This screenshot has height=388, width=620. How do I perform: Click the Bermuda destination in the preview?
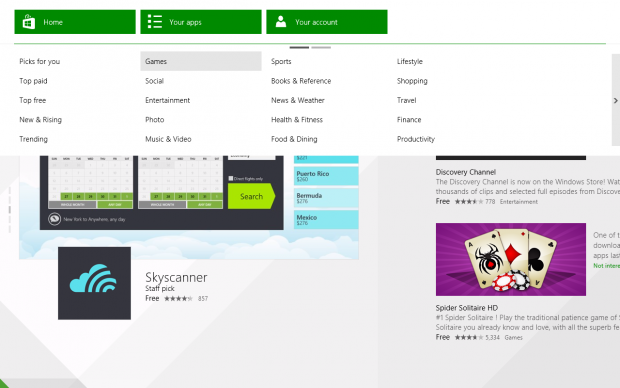[x=326, y=198]
